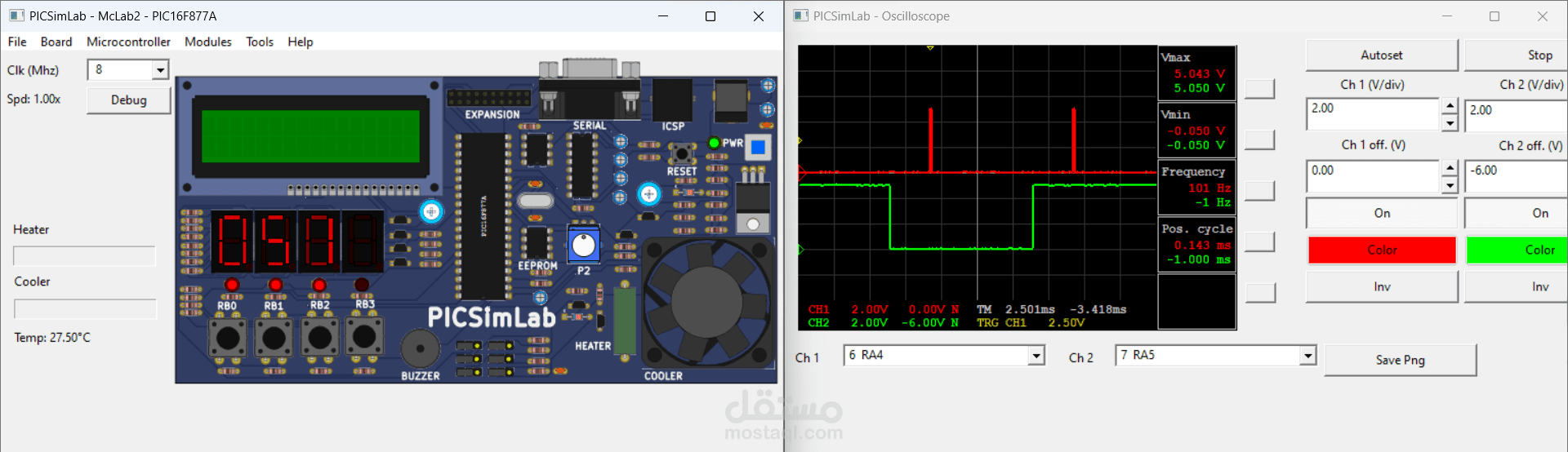The width and height of the screenshot is (1568, 452).
Task: Click the Ch 2 V/div input field
Action: click(x=1517, y=114)
